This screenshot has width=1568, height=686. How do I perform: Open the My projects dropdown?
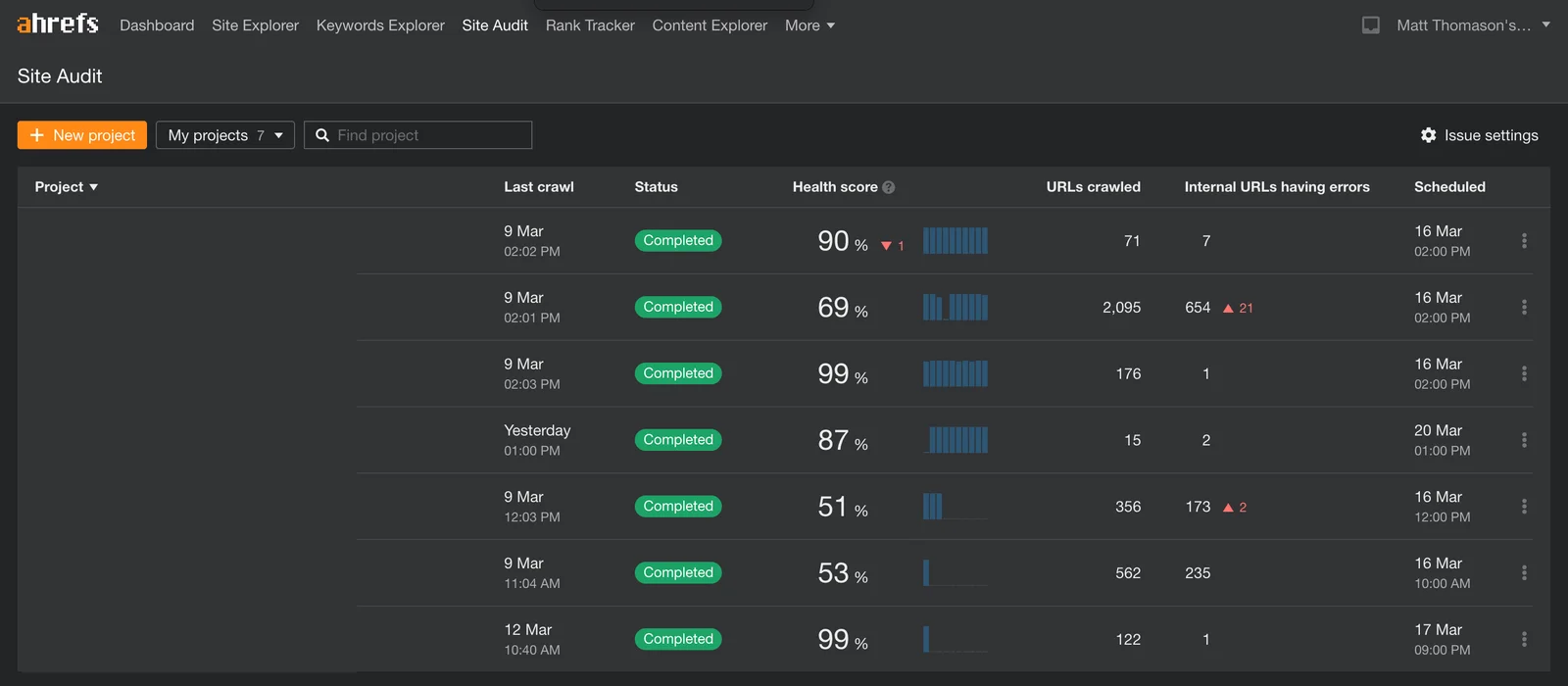click(x=225, y=135)
